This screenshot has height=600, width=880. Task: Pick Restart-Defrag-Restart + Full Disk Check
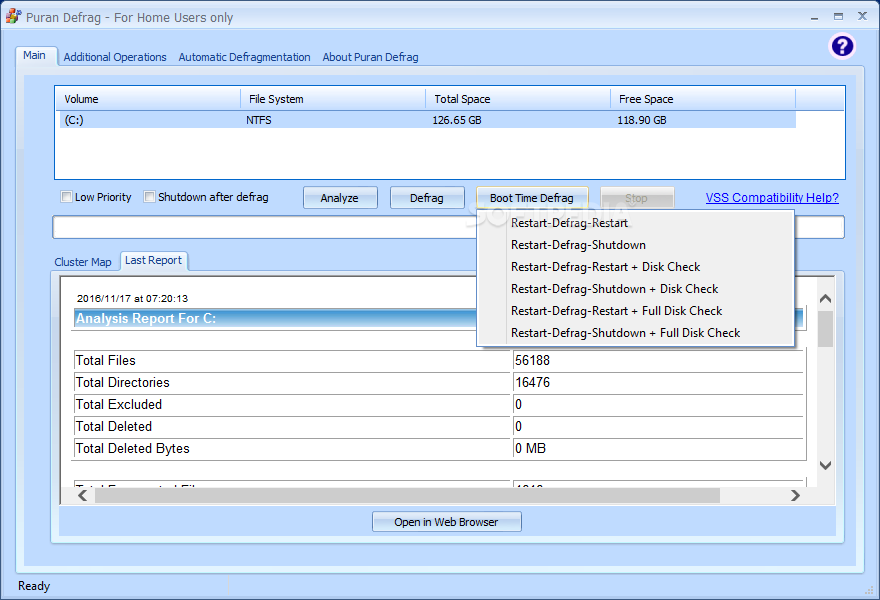tap(616, 310)
